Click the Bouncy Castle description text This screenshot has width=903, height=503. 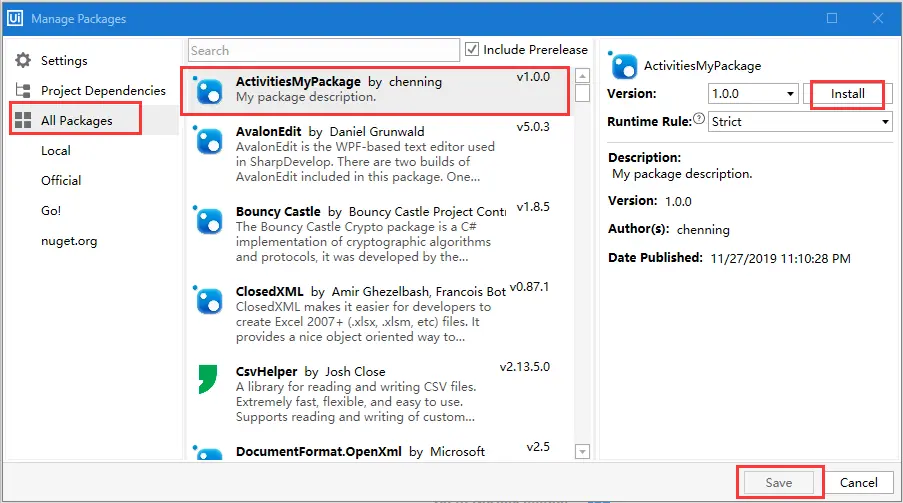coord(363,241)
